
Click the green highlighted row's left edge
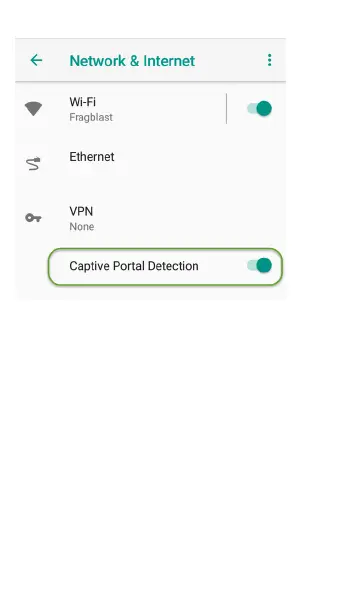(x=50, y=267)
